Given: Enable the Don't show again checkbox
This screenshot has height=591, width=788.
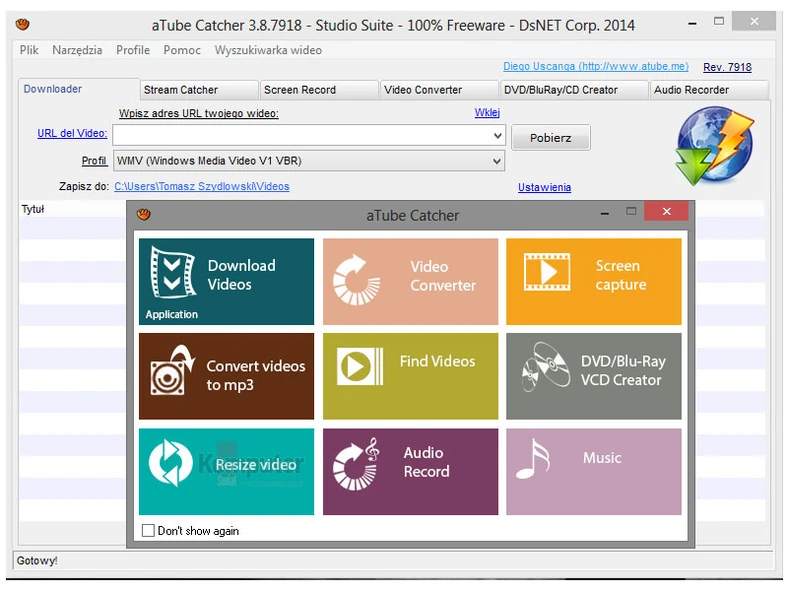Looking at the screenshot, I should coord(149,531).
